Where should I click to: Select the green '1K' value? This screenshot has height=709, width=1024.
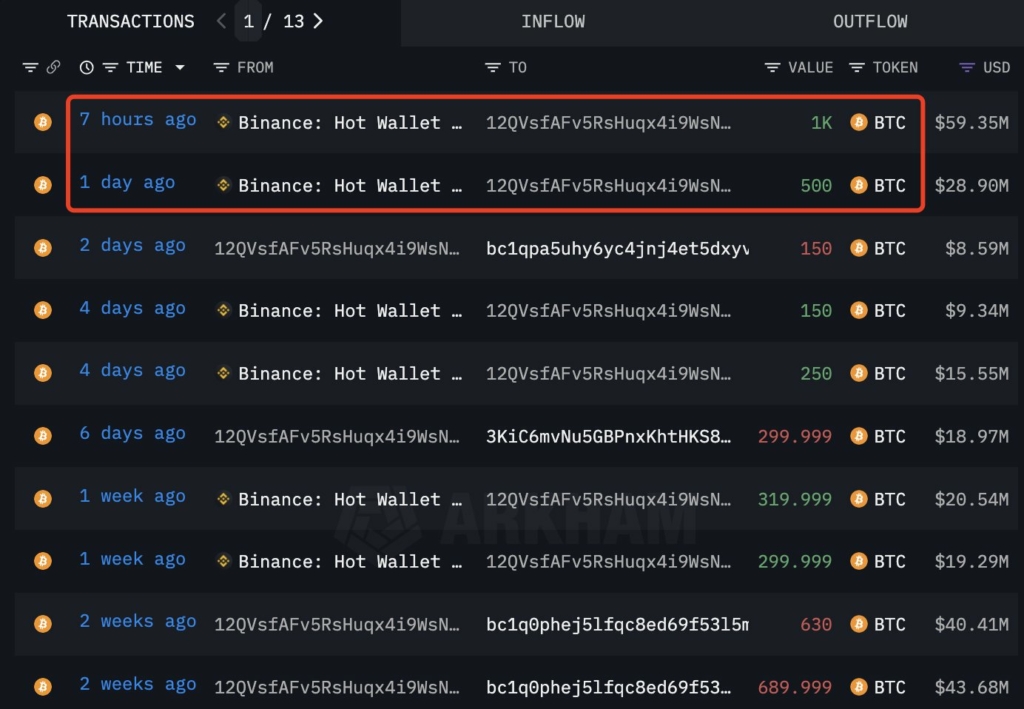point(821,123)
